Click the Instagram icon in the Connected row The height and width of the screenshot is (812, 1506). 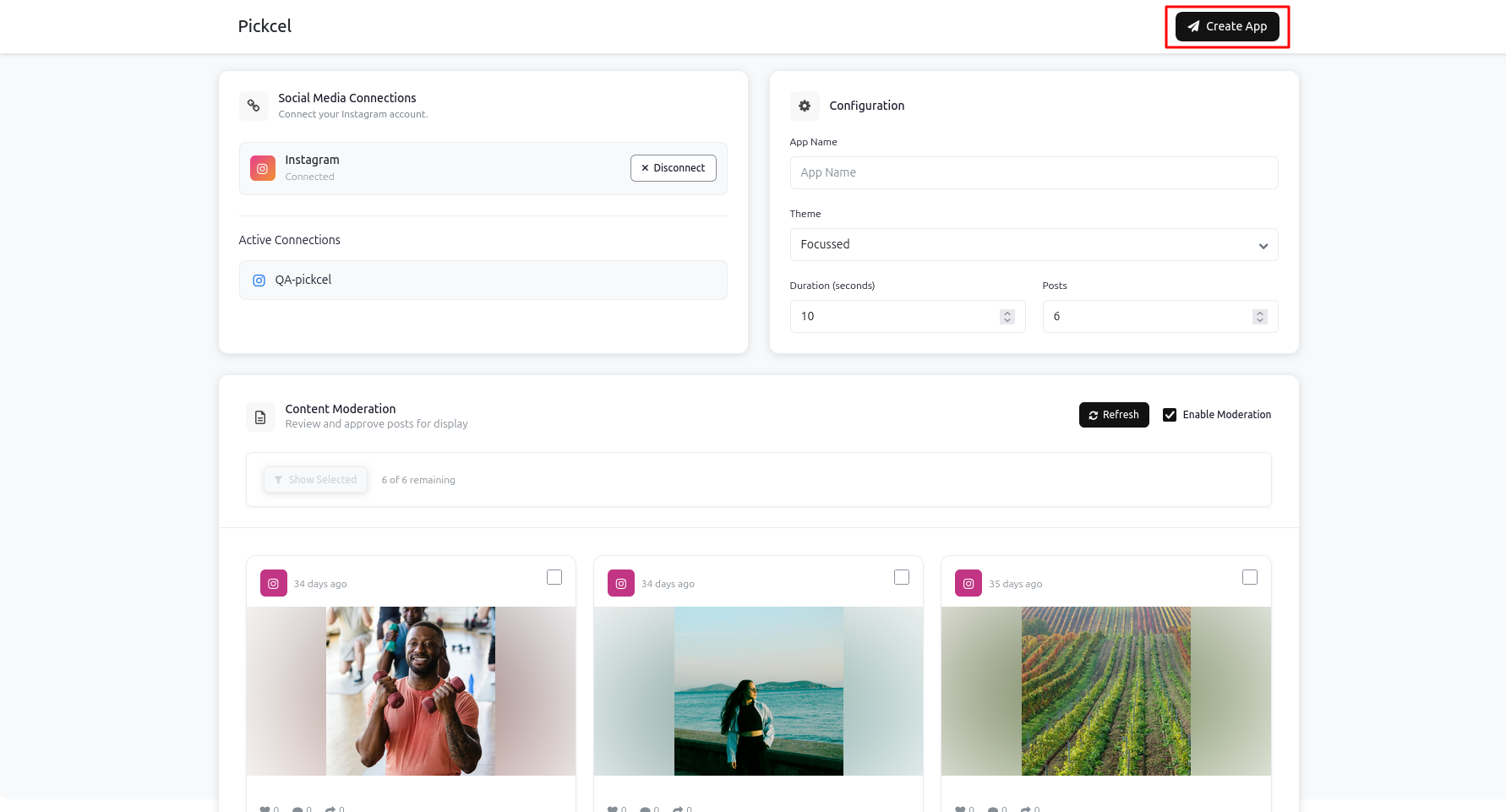263,168
